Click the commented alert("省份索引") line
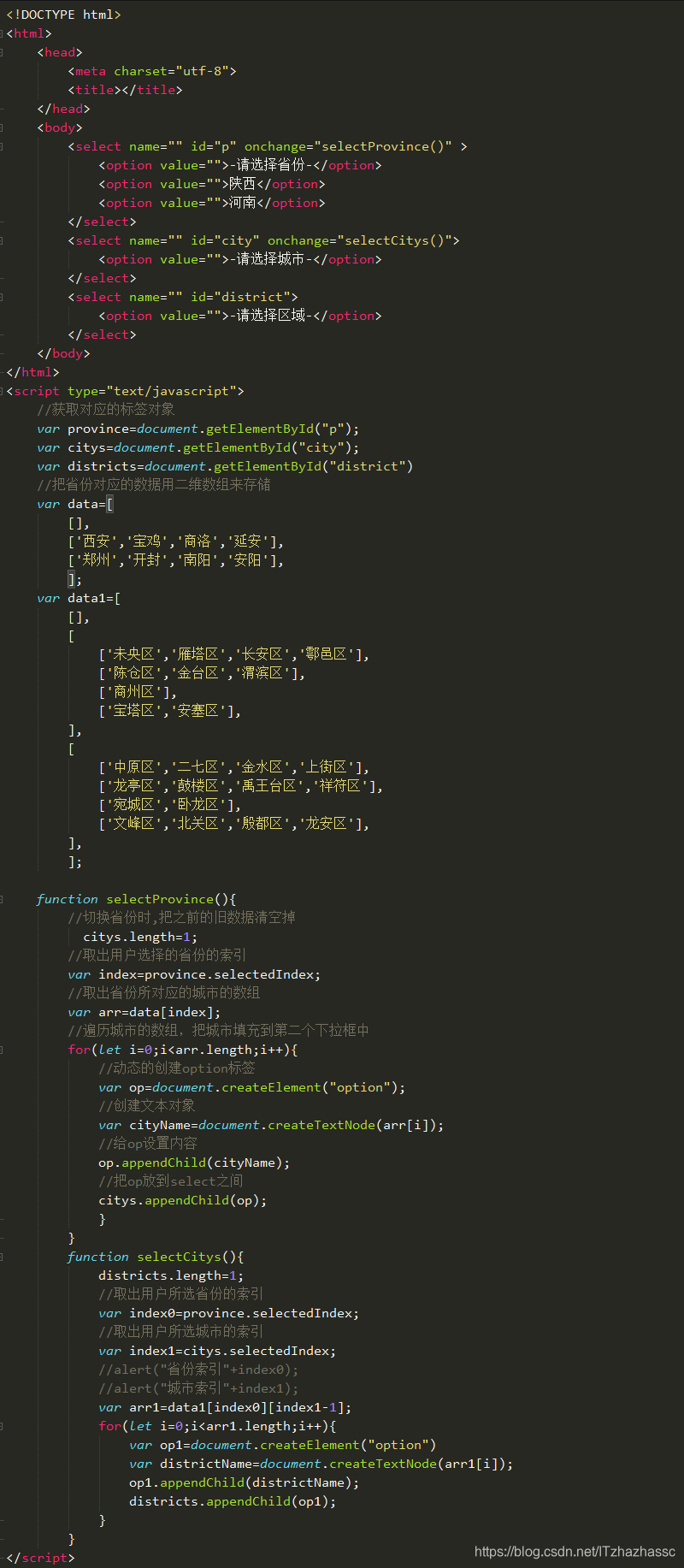The width and height of the screenshot is (684, 1568). click(x=198, y=1370)
